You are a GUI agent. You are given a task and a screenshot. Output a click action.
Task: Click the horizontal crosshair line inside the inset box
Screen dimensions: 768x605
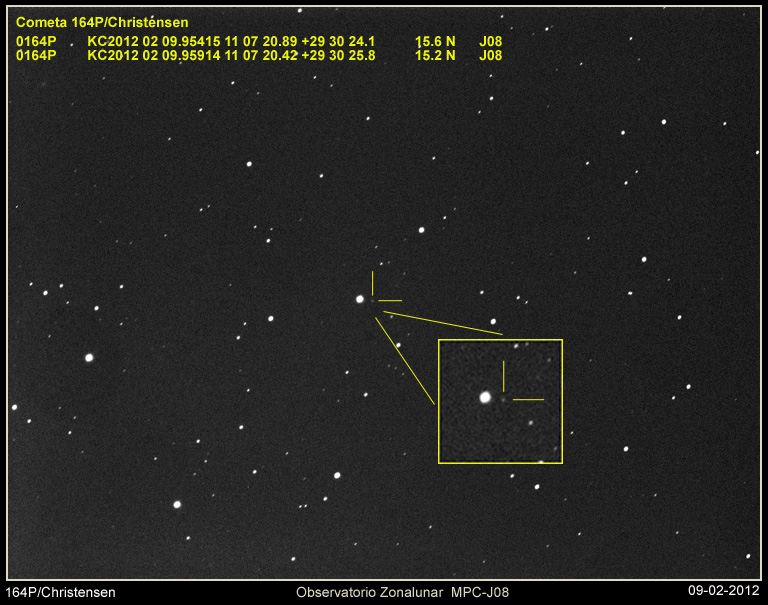(528, 400)
